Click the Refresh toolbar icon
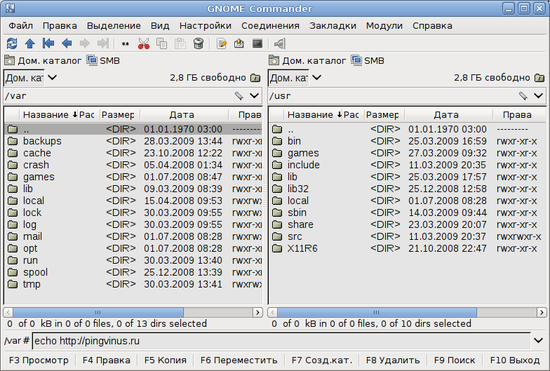The height and width of the screenshot is (371, 550). (12, 43)
